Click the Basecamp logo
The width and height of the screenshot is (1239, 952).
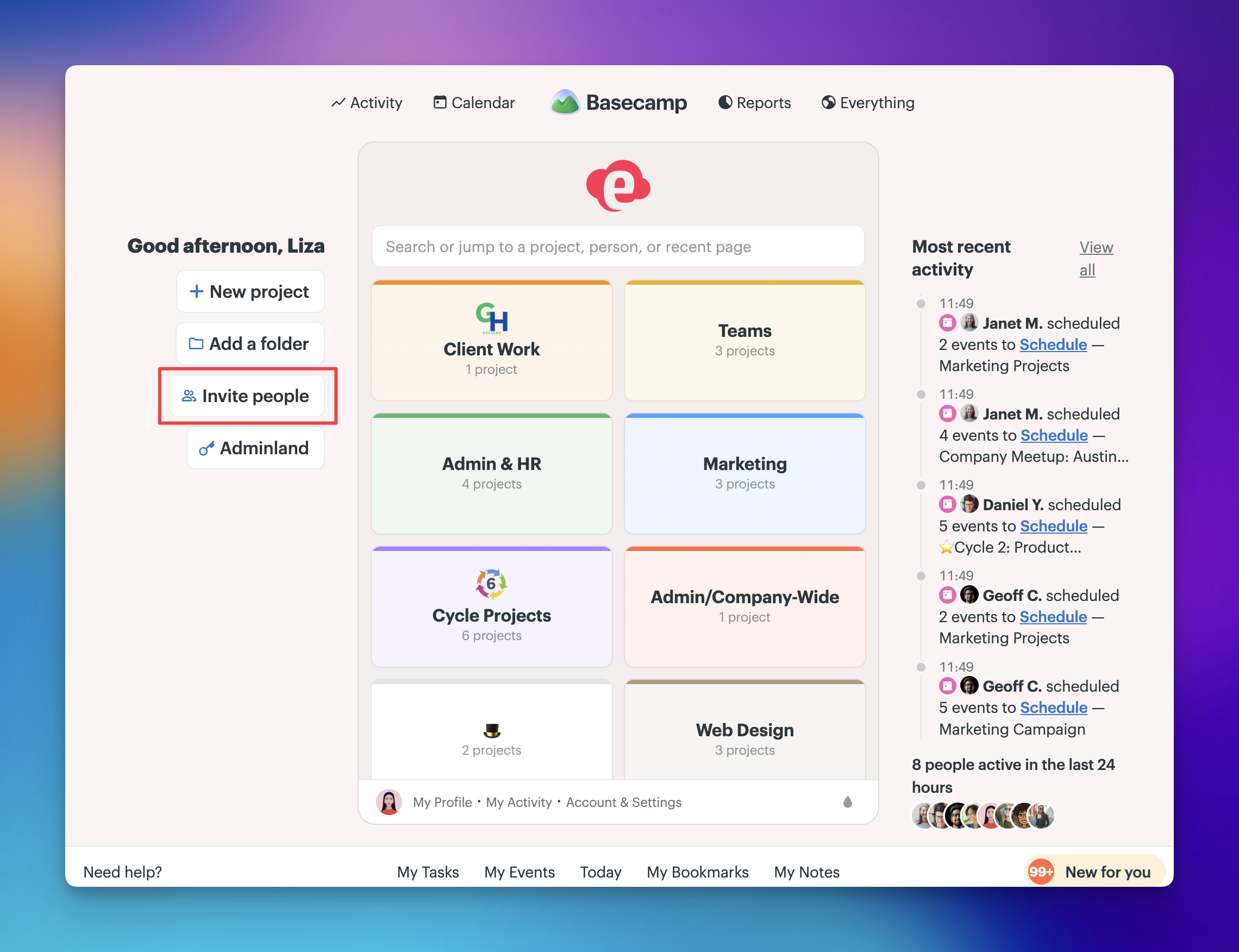pyautogui.click(x=618, y=103)
